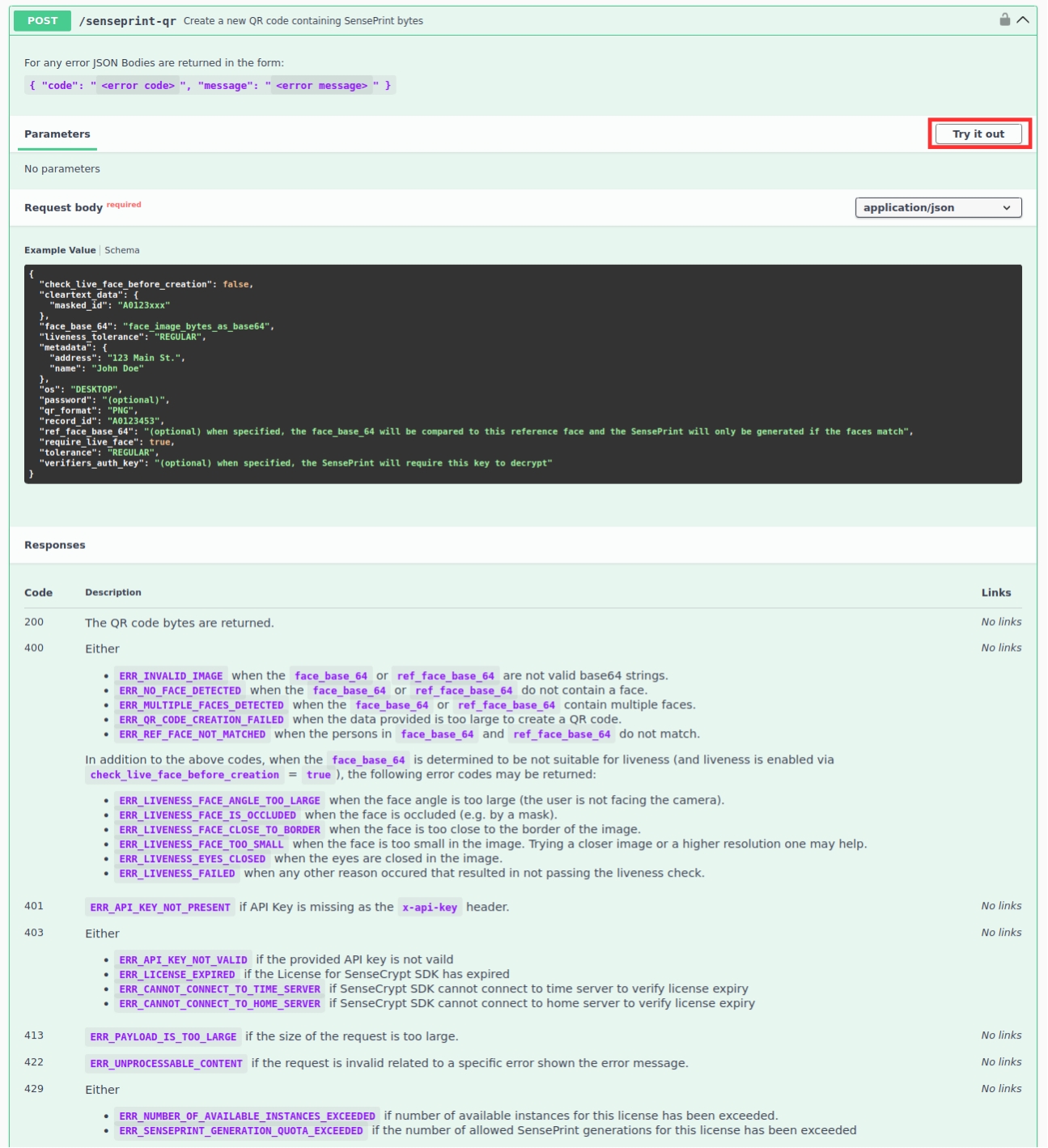
Task: Click the operation summary about creating QR code
Action: (303, 21)
